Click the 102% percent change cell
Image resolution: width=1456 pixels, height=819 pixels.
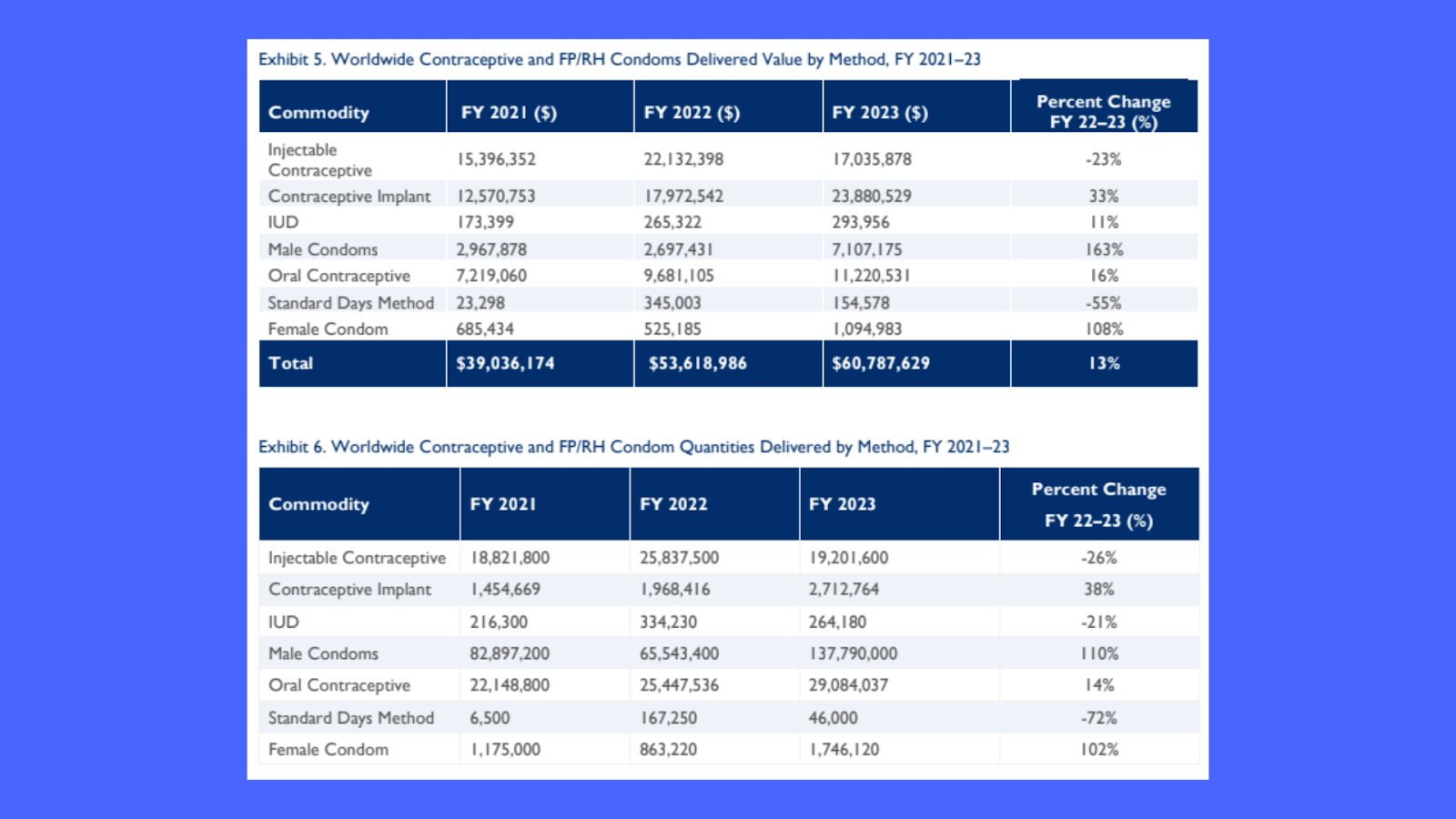point(1099,750)
